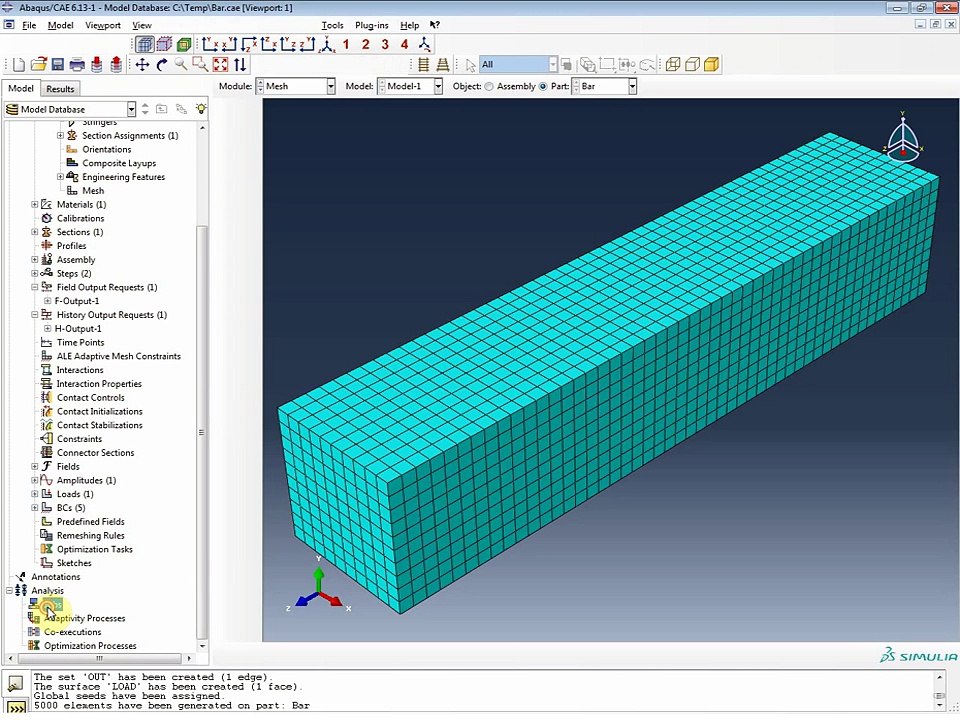This screenshot has height=720, width=960.
Task: Open file with the folder icon
Action: 39,64
